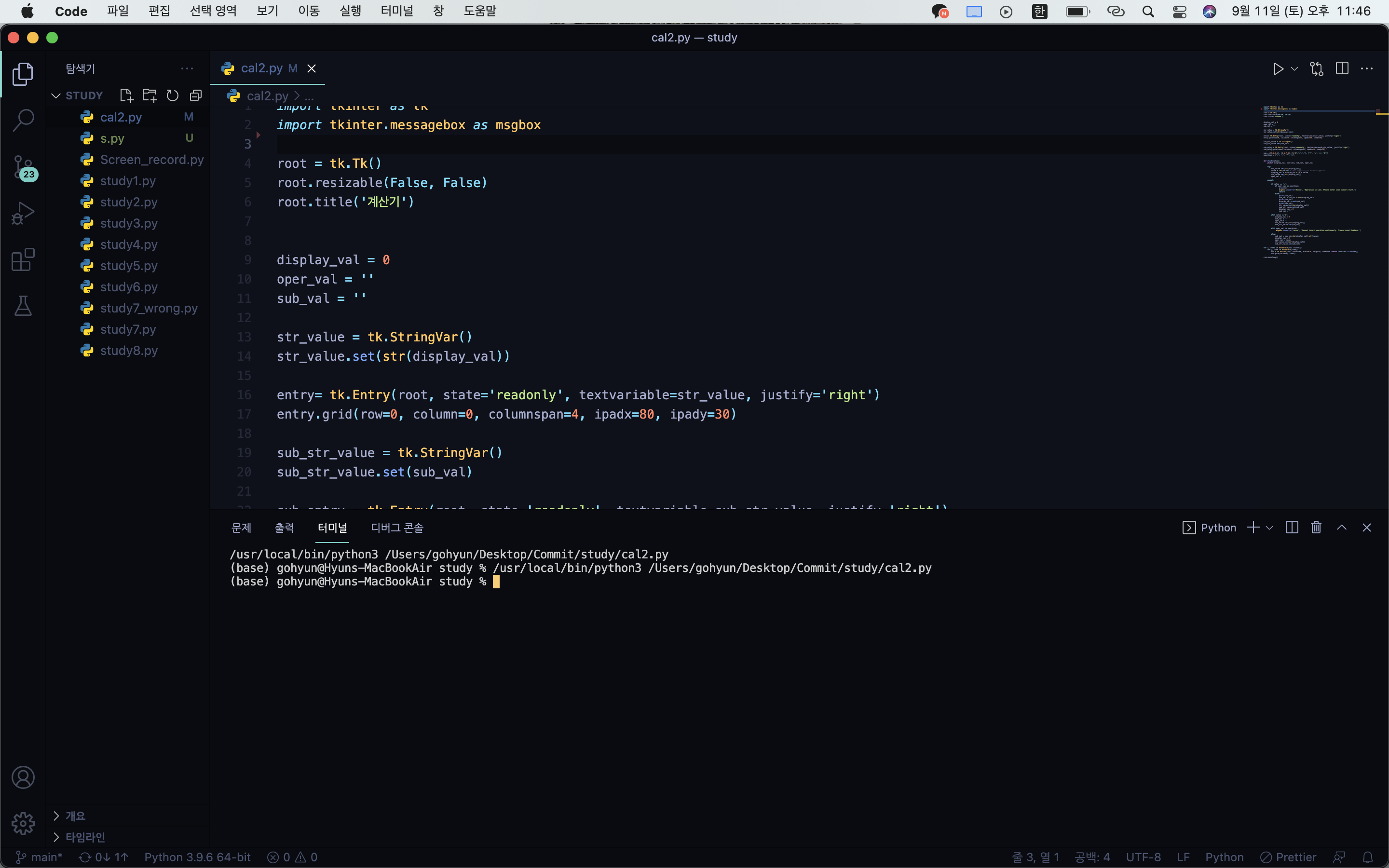
Task: Open the Explorer view in activity bar
Action: tap(23, 74)
